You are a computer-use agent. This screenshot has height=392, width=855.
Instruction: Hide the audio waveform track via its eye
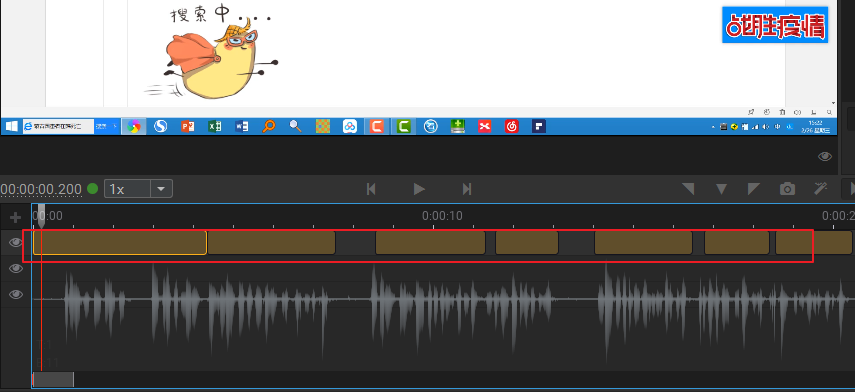tap(16, 294)
